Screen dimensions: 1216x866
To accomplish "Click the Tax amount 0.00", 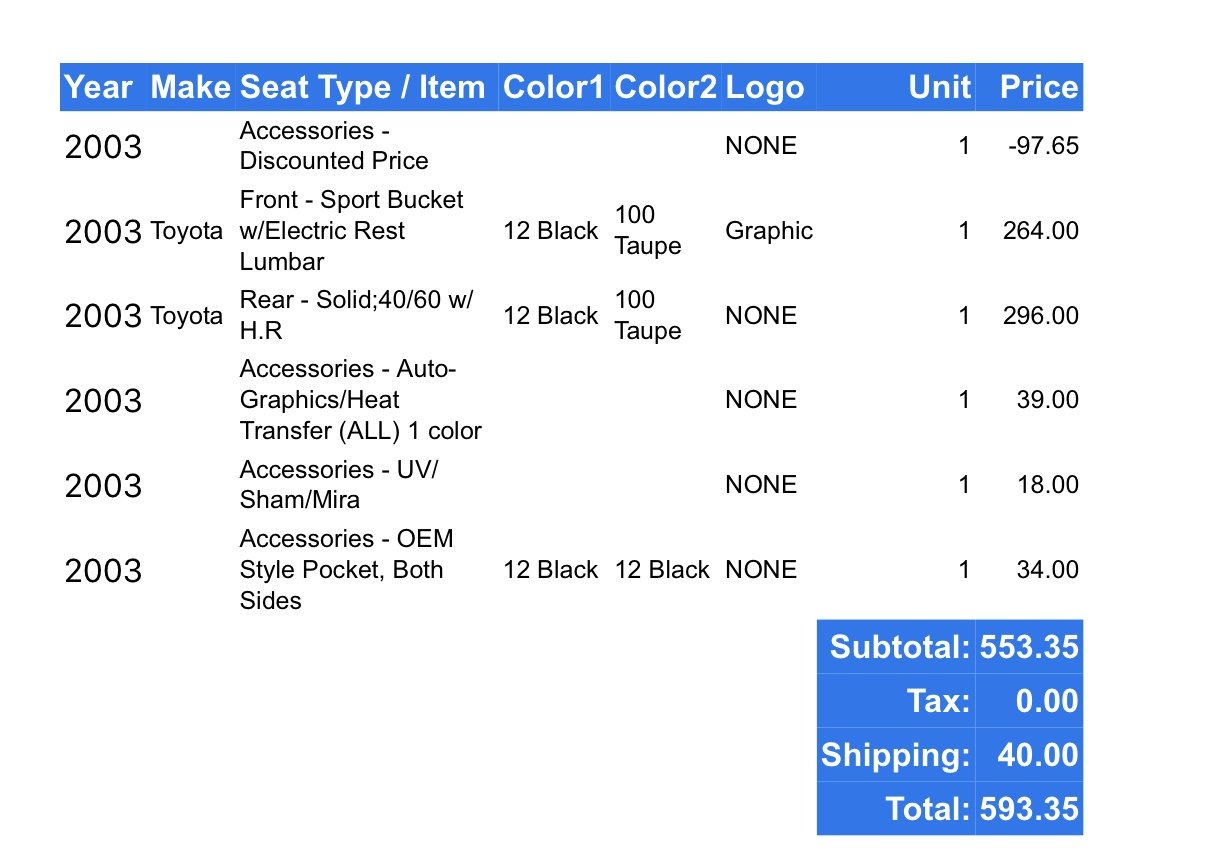I will click(x=1047, y=701).
